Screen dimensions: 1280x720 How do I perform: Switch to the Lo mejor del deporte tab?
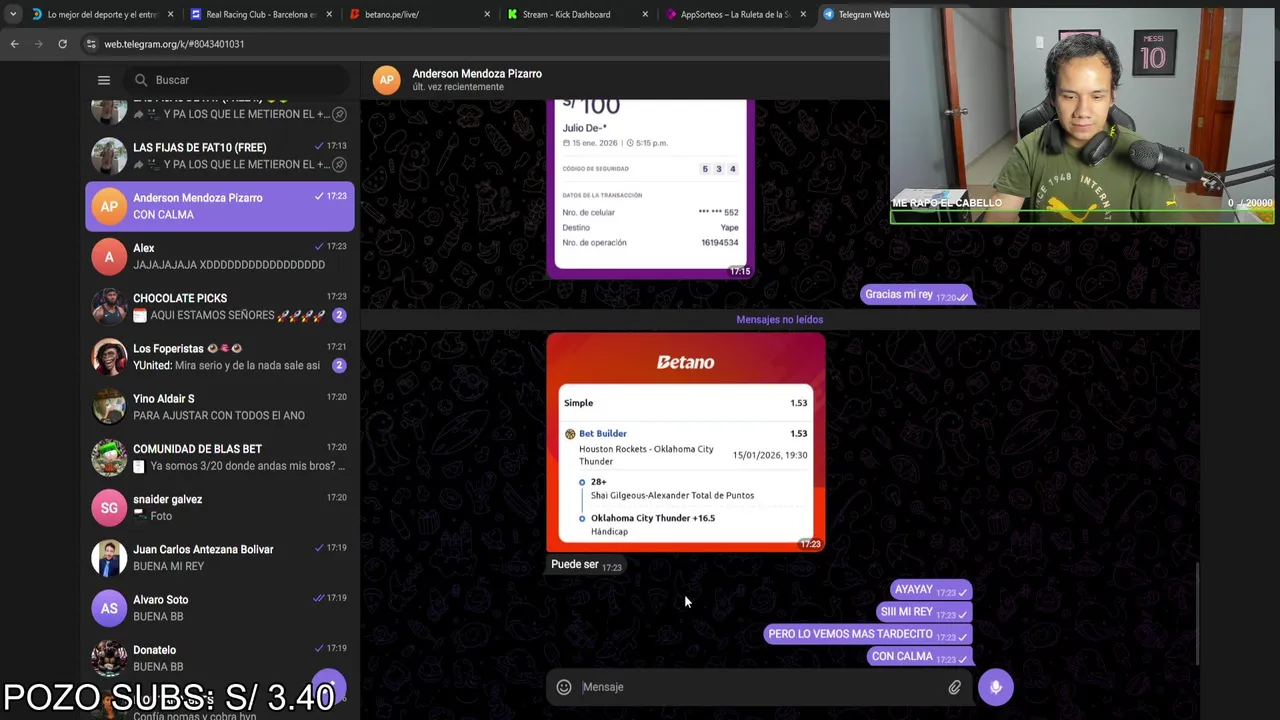95,14
